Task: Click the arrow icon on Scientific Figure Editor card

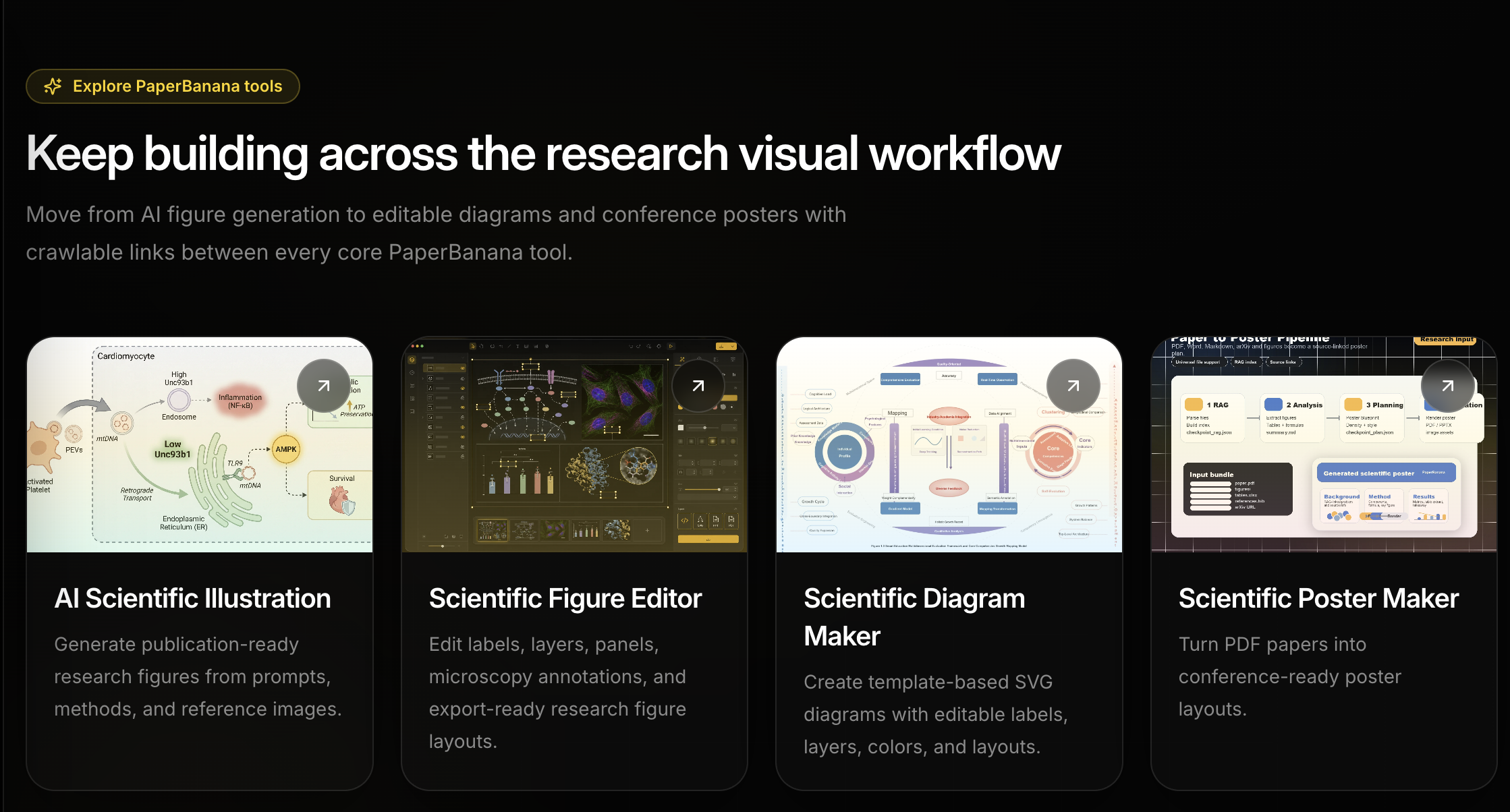Action: point(698,386)
